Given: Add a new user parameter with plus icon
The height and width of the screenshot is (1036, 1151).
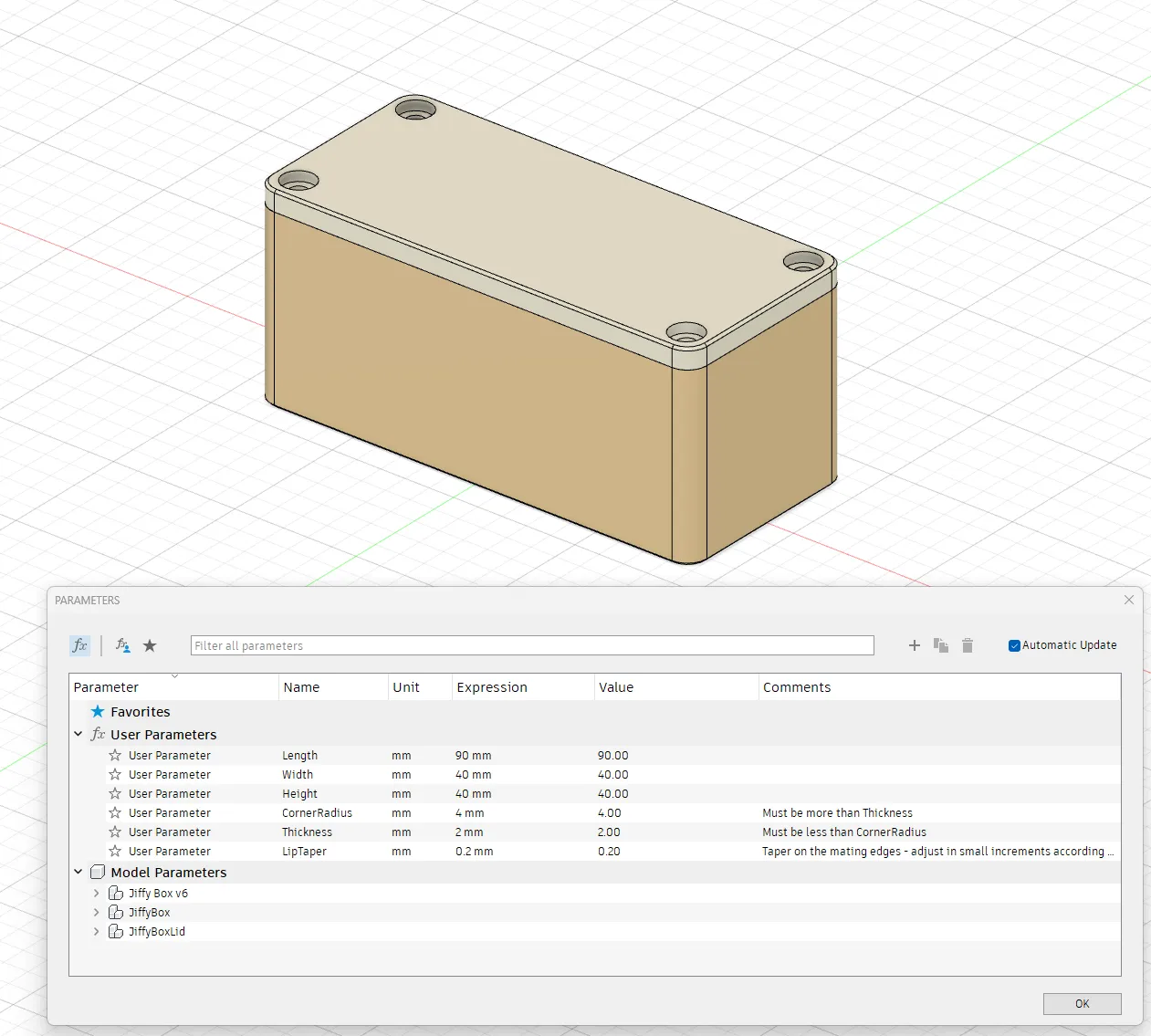Looking at the screenshot, I should click(914, 645).
